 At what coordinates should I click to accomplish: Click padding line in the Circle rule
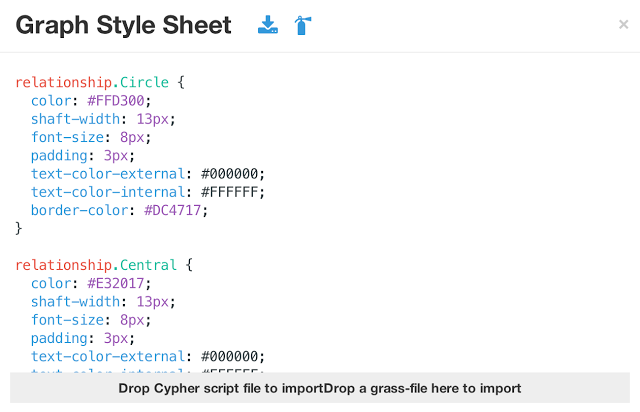[80, 156]
